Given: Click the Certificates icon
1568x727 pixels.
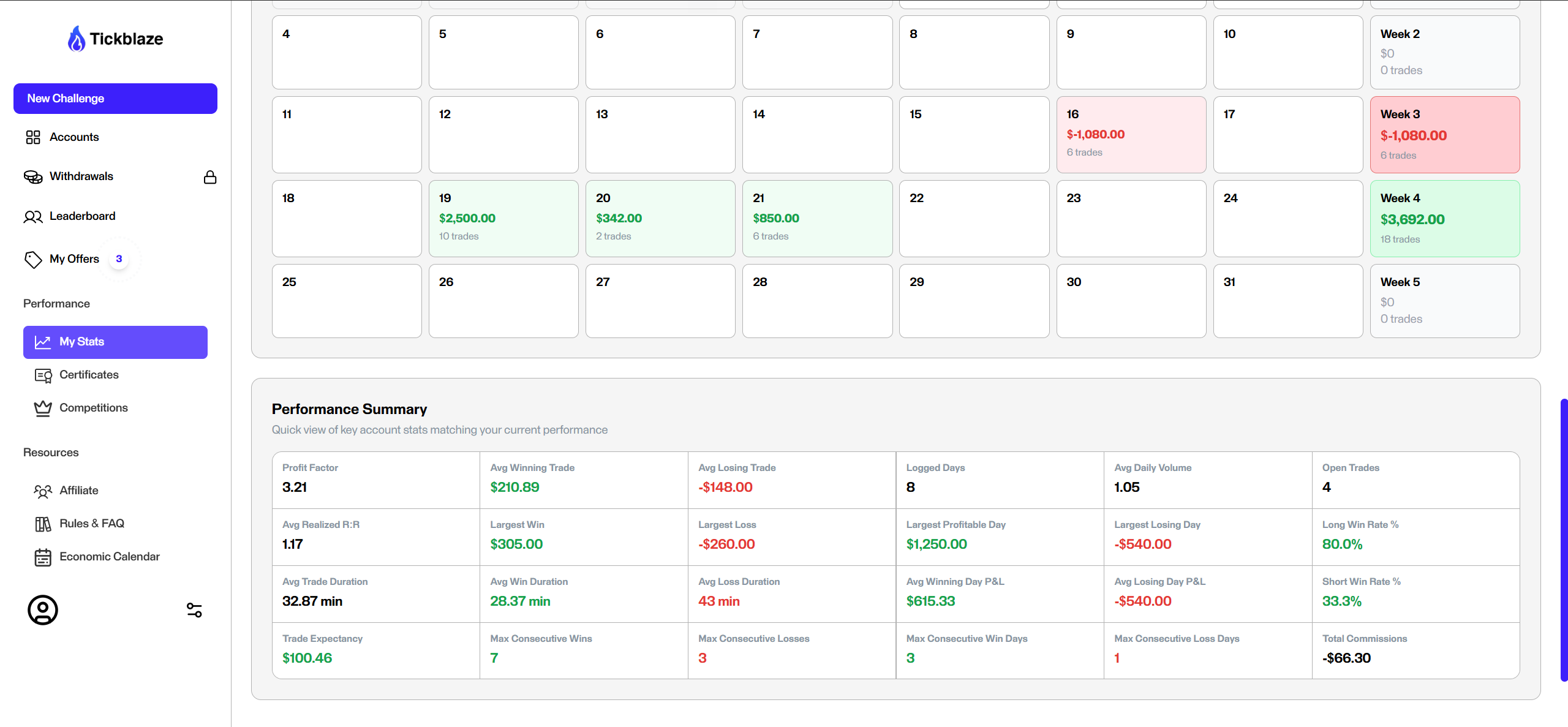Looking at the screenshot, I should [43, 375].
